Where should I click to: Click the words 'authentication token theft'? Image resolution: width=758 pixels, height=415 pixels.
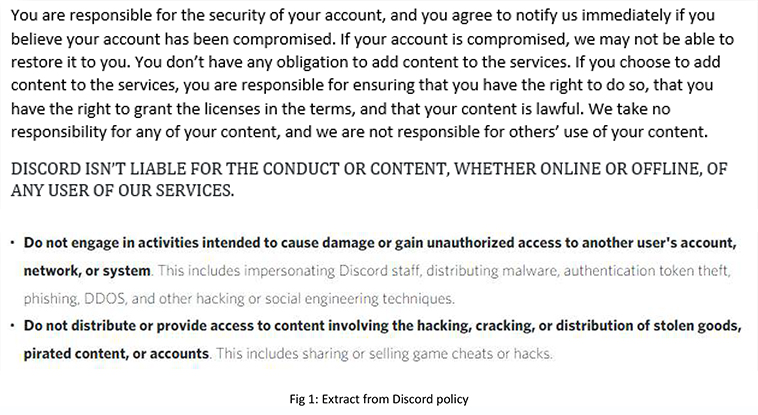tap(646, 270)
